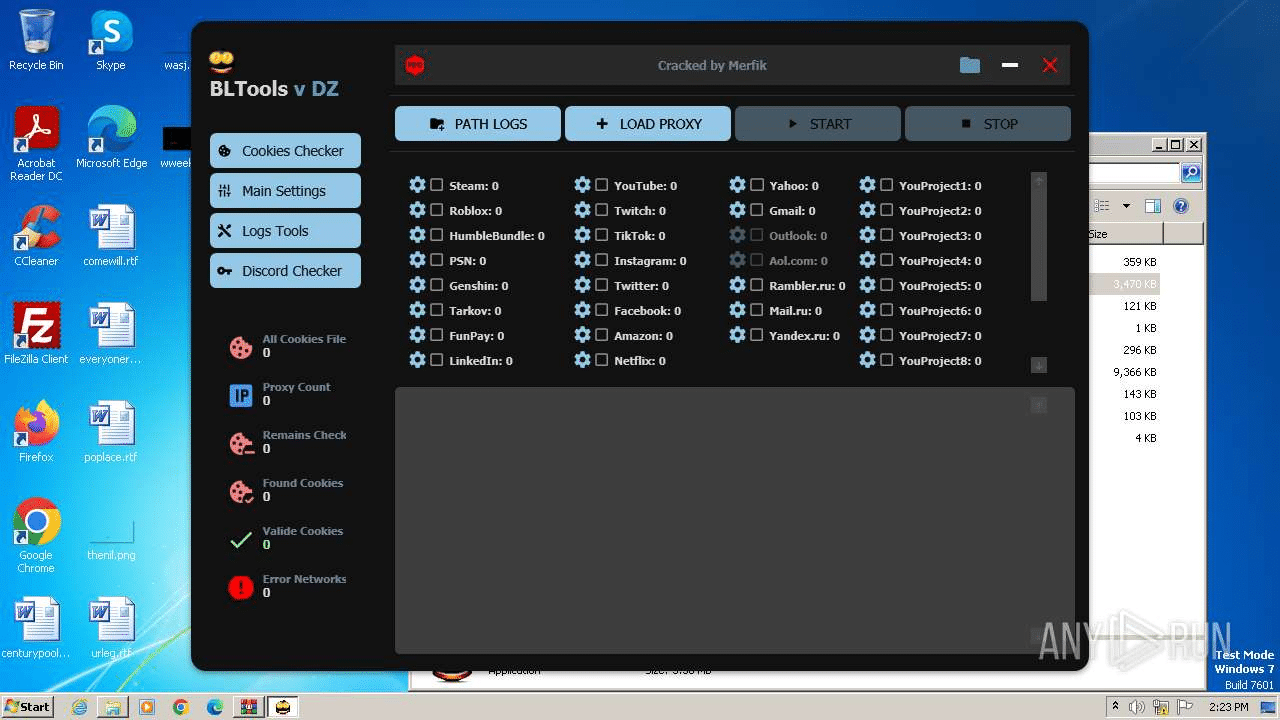Select the Recycle Bin desktop icon
Screen dimensions: 1280x720
click(x=36, y=40)
